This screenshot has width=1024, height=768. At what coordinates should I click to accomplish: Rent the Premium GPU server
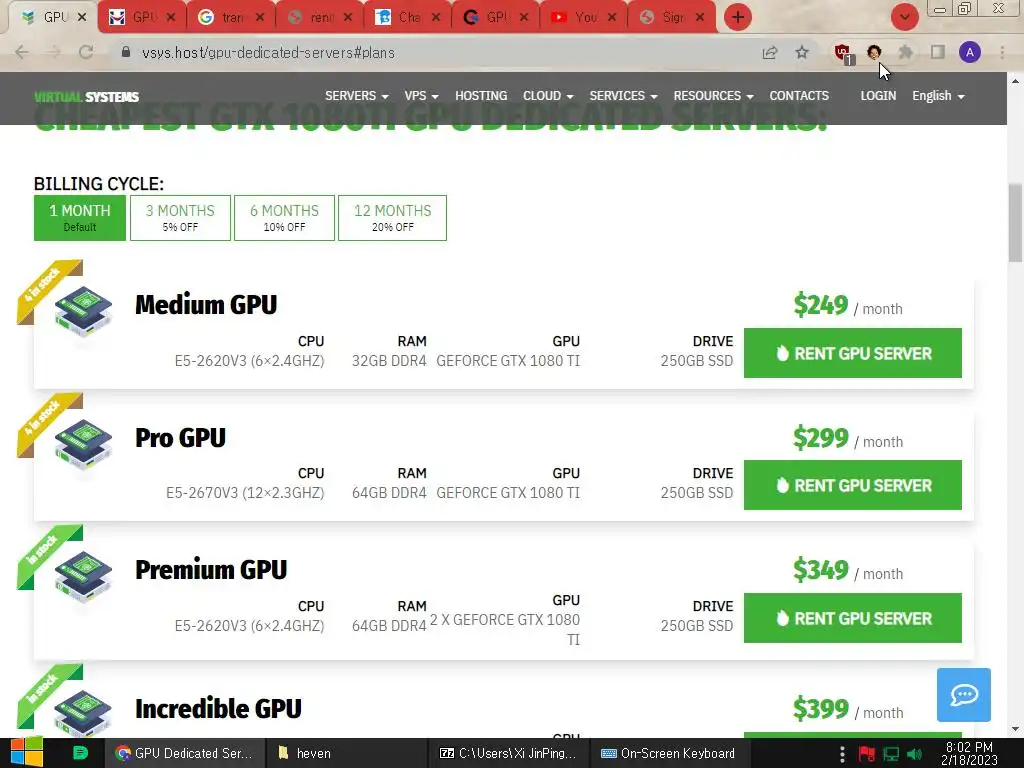(x=852, y=618)
